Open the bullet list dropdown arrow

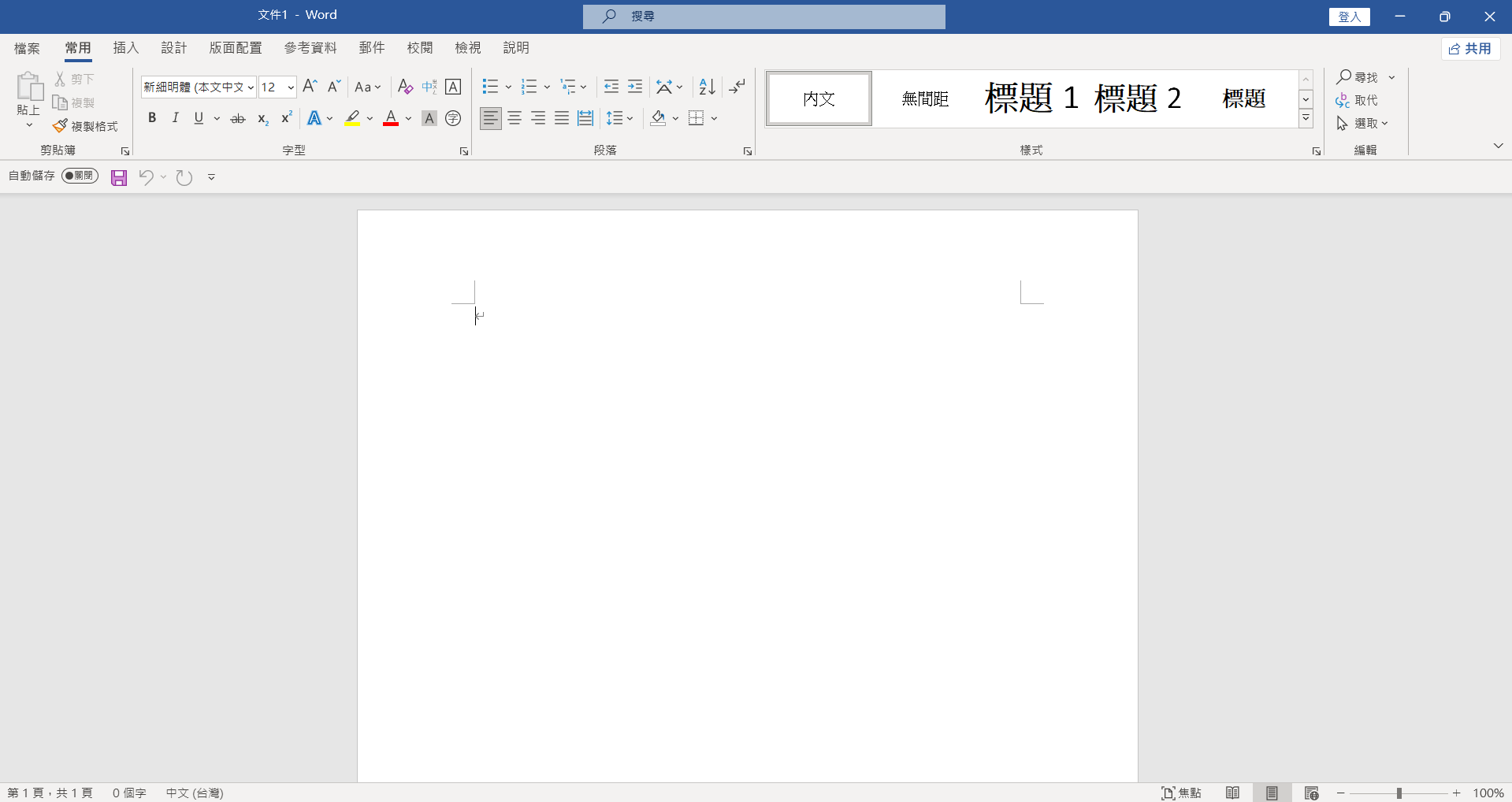[508, 87]
